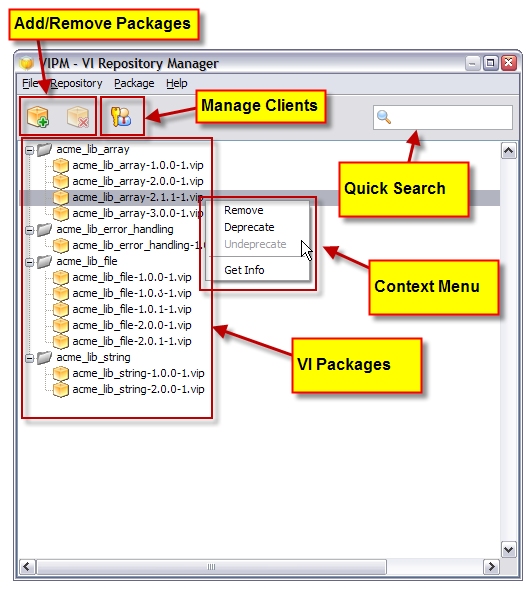
Task: Click the acme_lib_error_handling folder icon
Action: click(44, 230)
